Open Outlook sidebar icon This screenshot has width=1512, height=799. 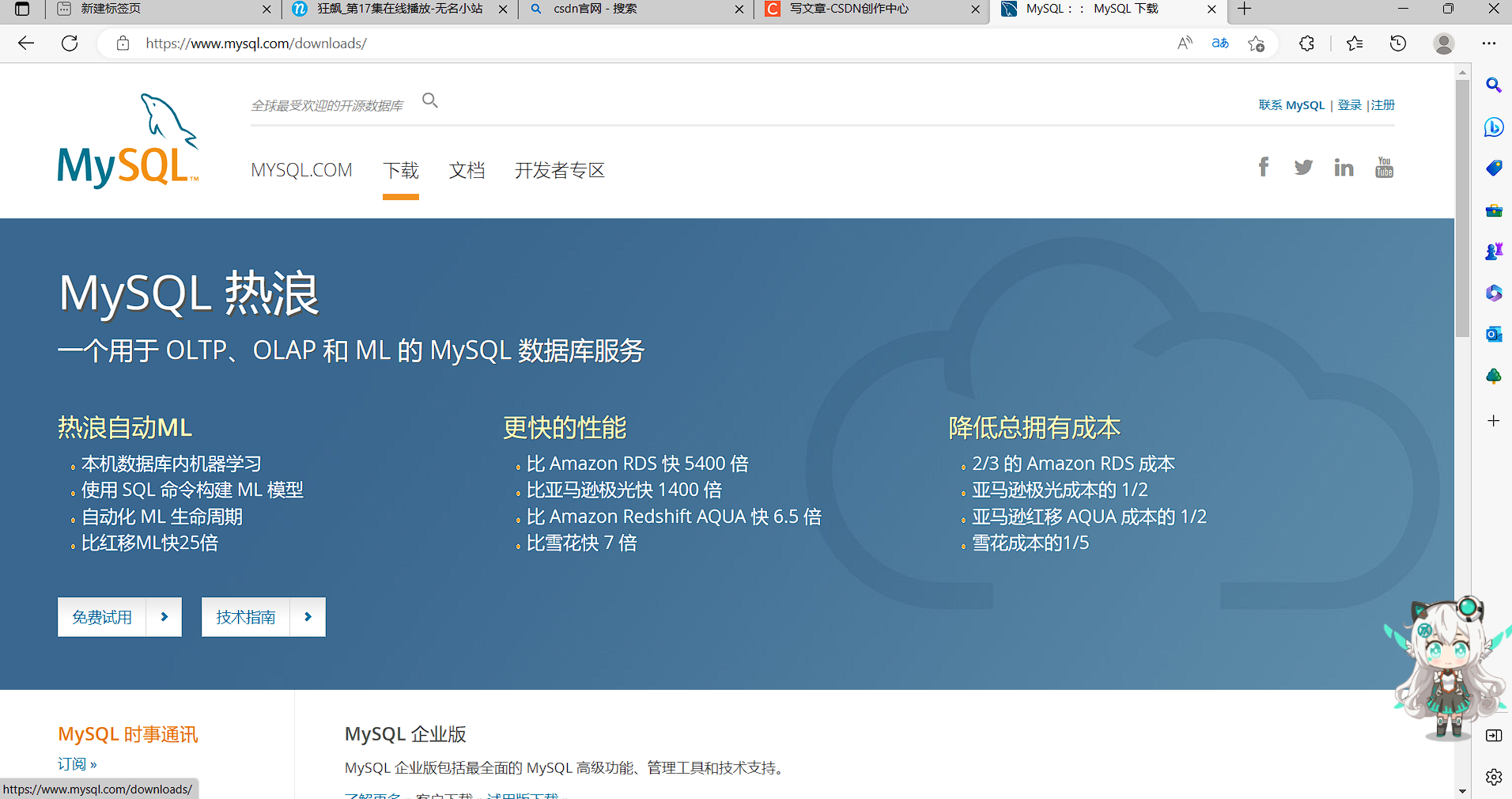tap(1494, 334)
